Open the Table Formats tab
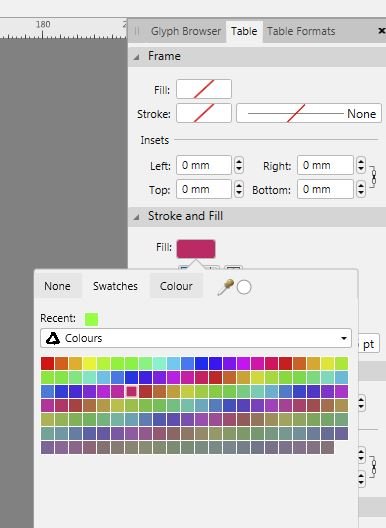Image resolution: width=386 pixels, height=528 pixels. click(x=301, y=31)
